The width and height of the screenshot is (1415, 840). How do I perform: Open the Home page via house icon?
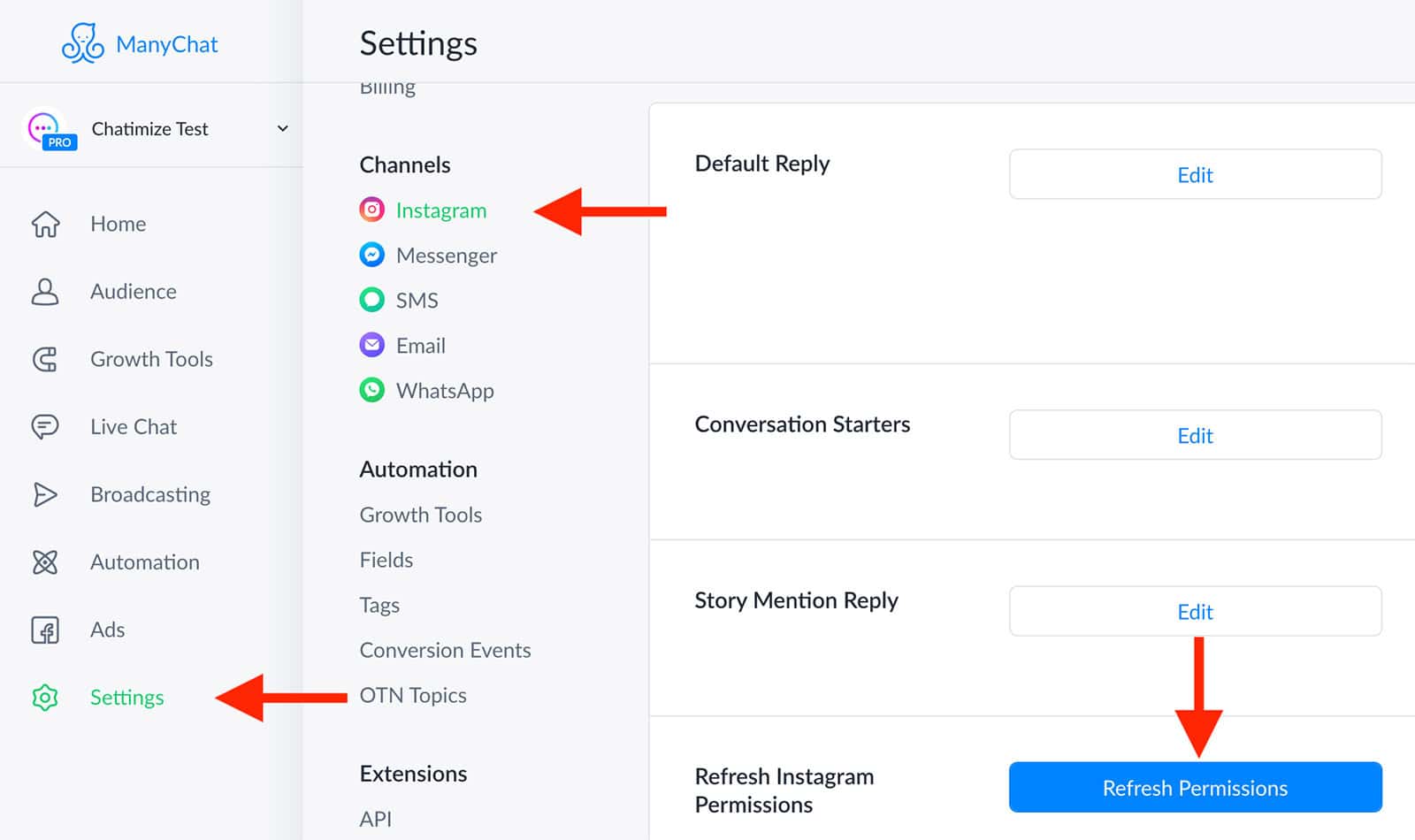pyautogui.click(x=45, y=225)
